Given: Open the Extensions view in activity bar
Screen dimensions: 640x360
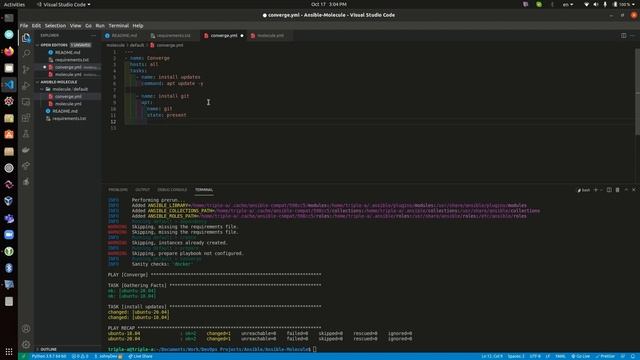Looking at the screenshot, I should point(26,118).
